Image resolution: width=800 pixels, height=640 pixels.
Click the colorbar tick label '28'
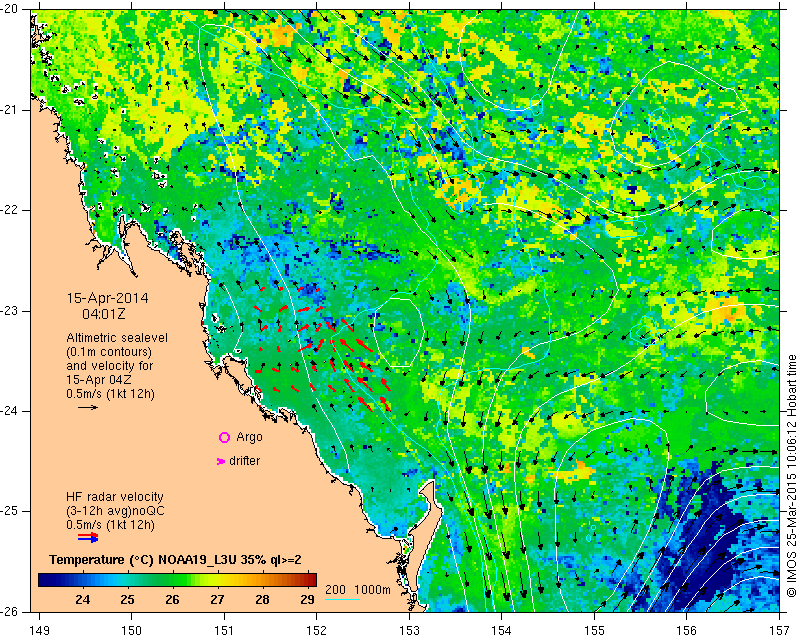coord(262,600)
